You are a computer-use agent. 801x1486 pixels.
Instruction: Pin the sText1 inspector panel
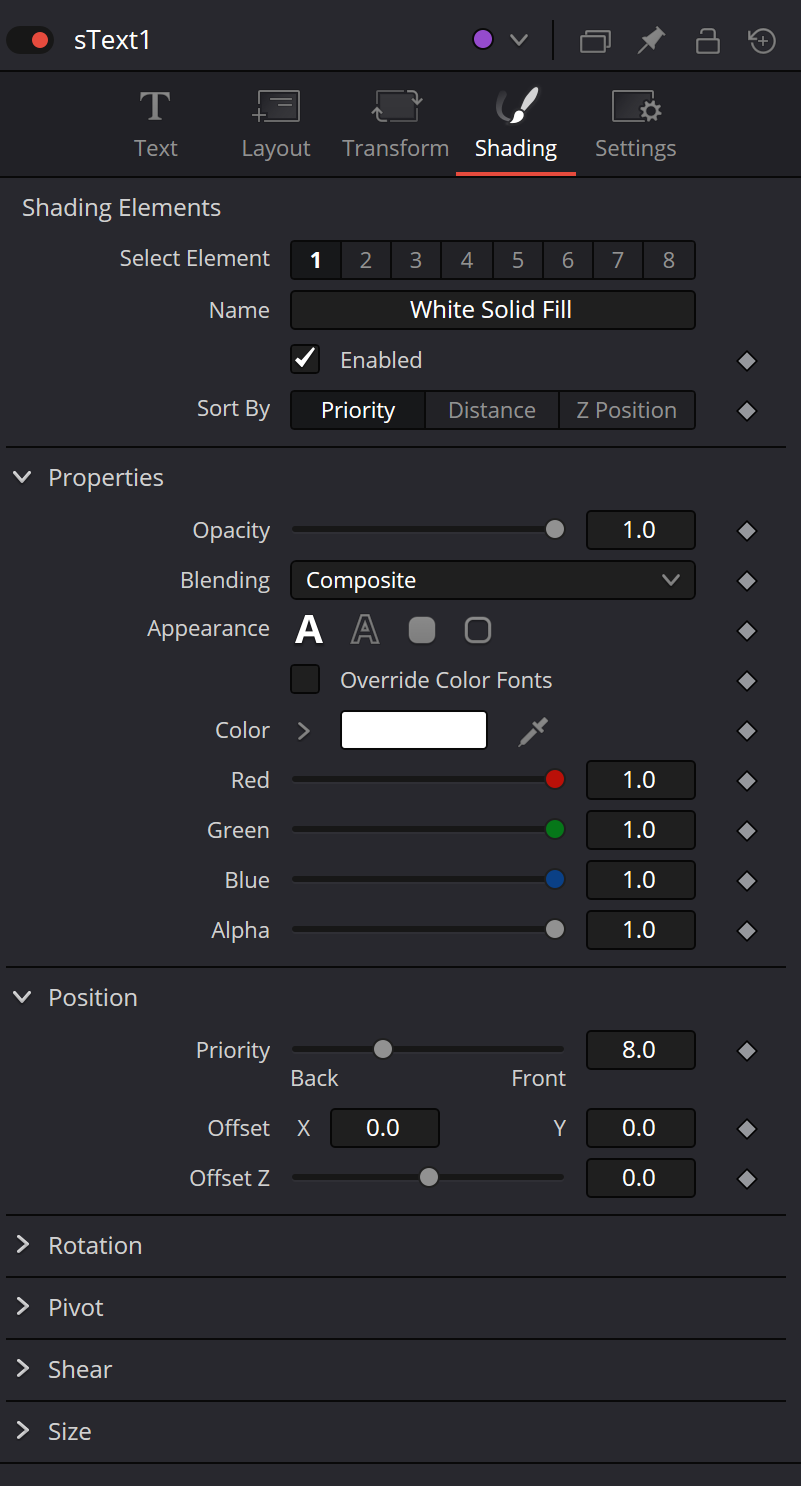(x=651, y=41)
